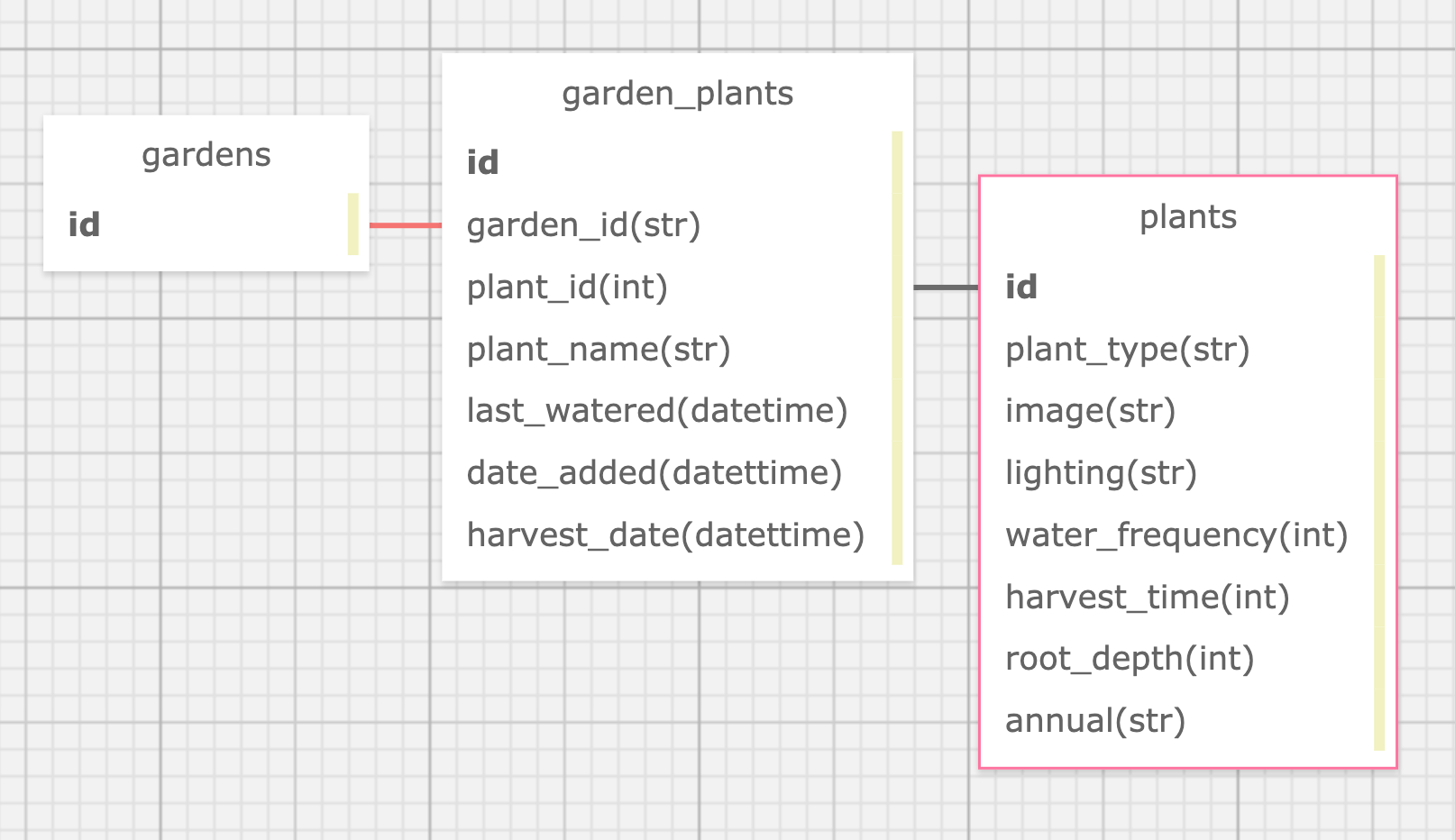Click the image(str) field

coord(1091,410)
